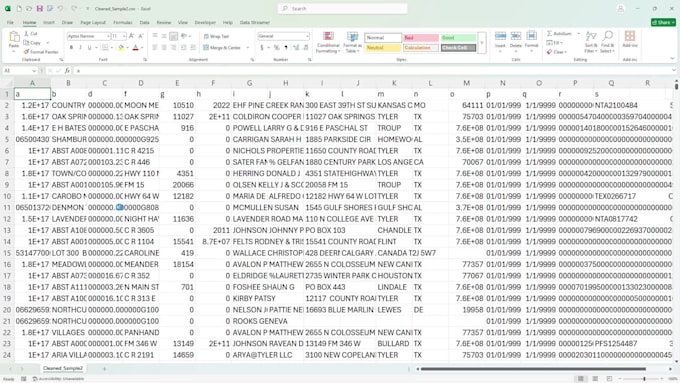Viewport: 680px width, 383px height.
Task: Toggle Top Align vertical alignment
Action: [155, 36]
